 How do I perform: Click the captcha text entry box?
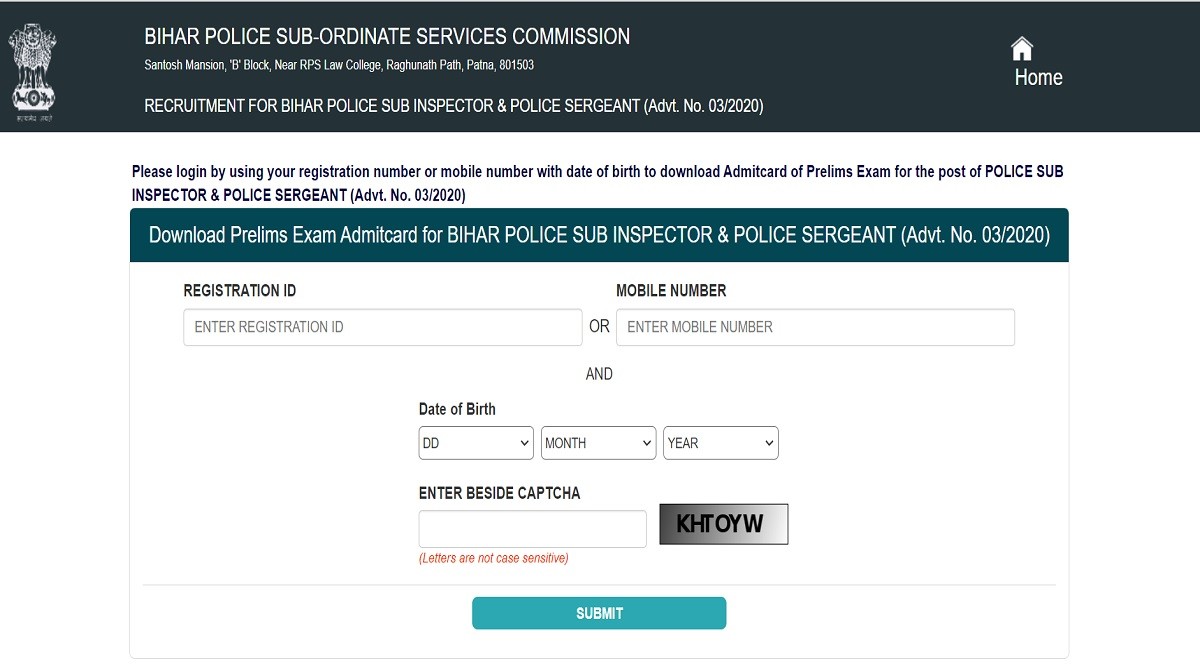[x=532, y=529]
